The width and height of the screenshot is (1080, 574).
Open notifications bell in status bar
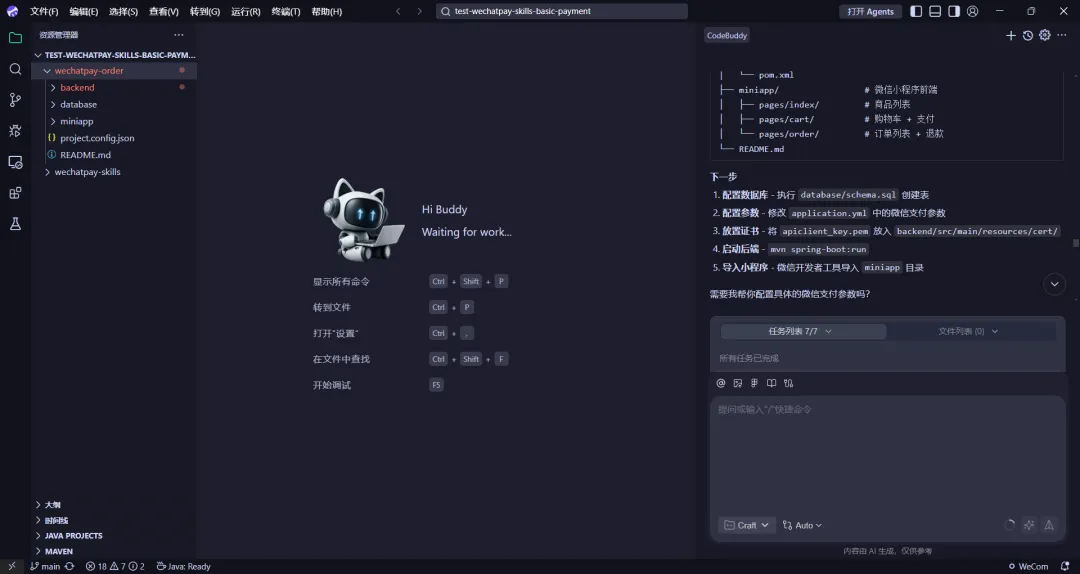click(x=1065, y=566)
